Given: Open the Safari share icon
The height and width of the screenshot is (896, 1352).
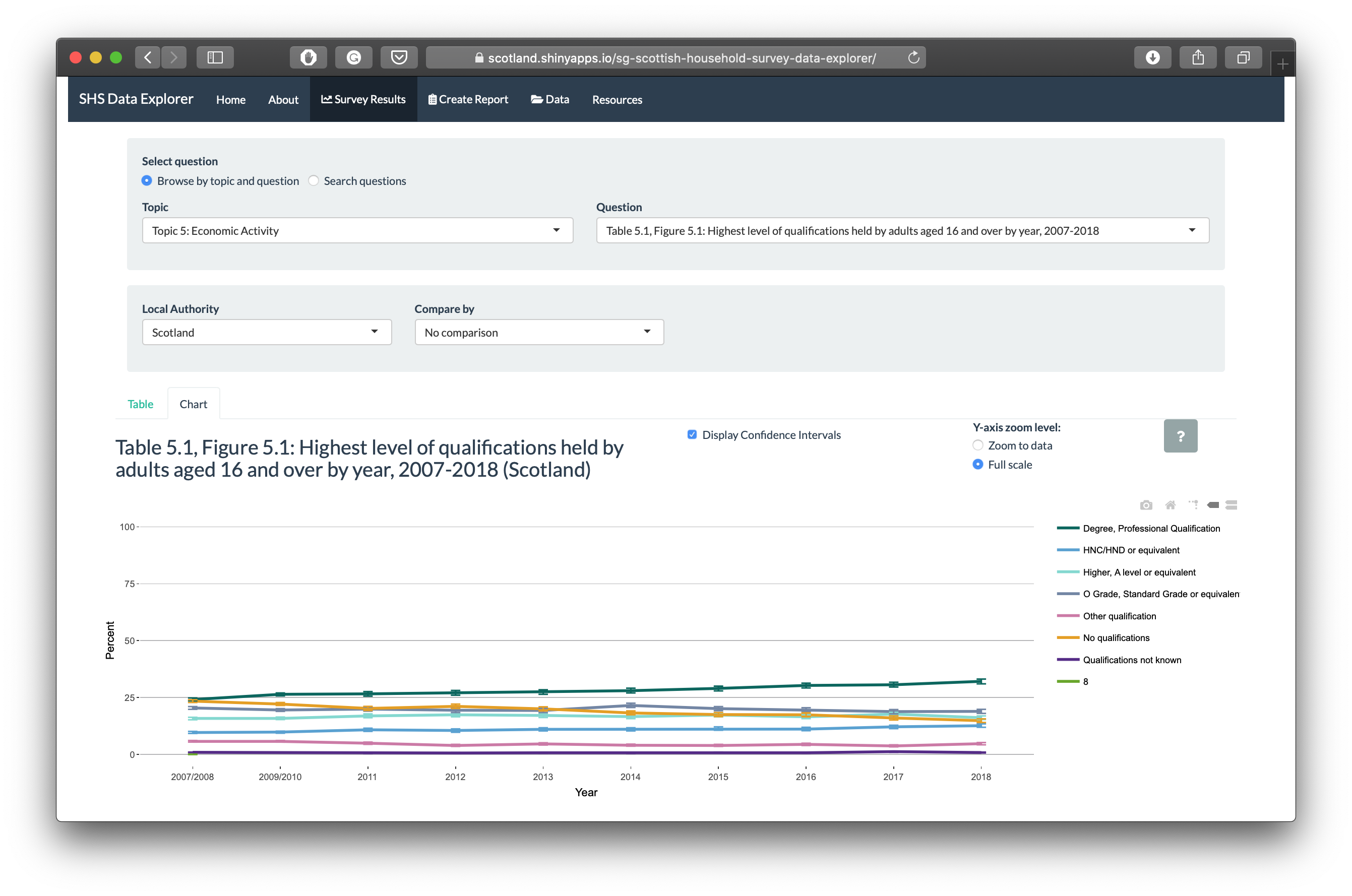Looking at the screenshot, I should click(1198, 58).
